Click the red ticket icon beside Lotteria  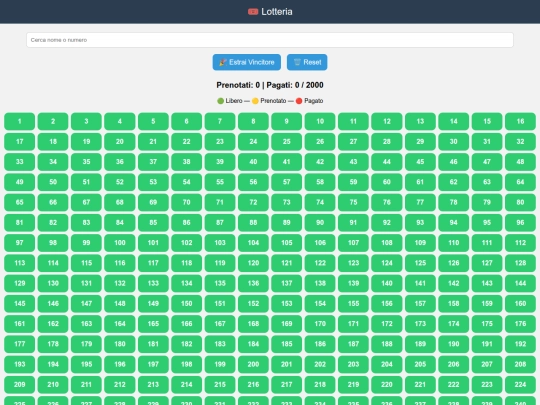pyautogui.click(x=253, y=12)
